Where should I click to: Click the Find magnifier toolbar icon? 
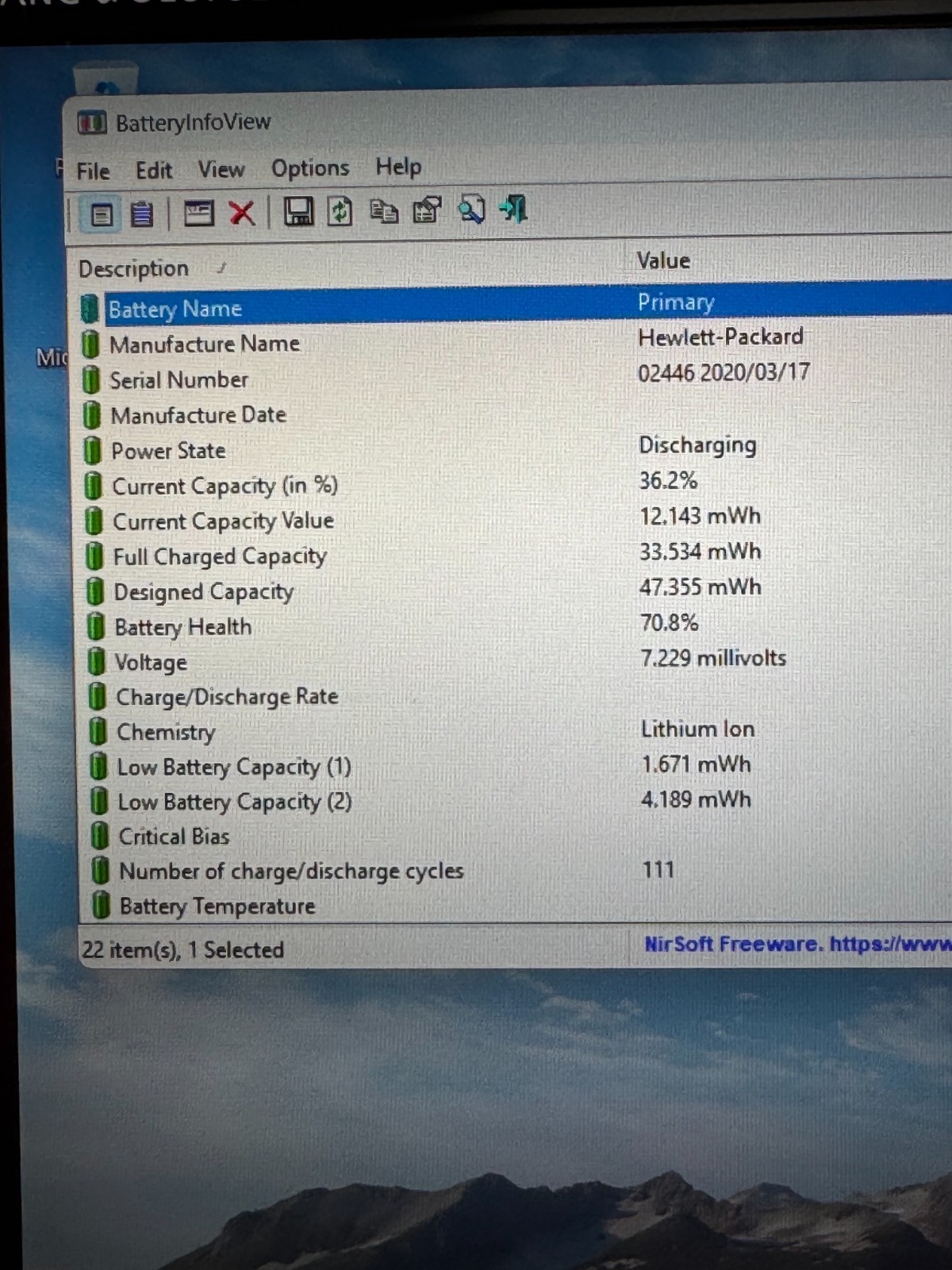tap(471, 210)
